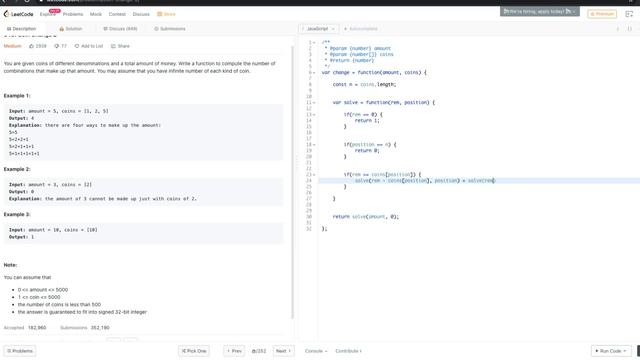The width and height of the screenshot is (640, 360).
Task: Open the JavaScript language dropdown
Action: tap(318, 29)
